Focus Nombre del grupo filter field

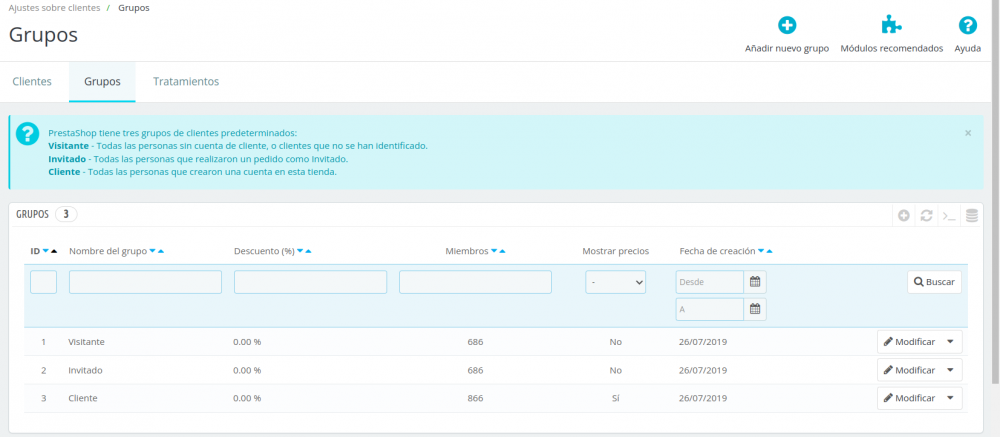point(145,282)
